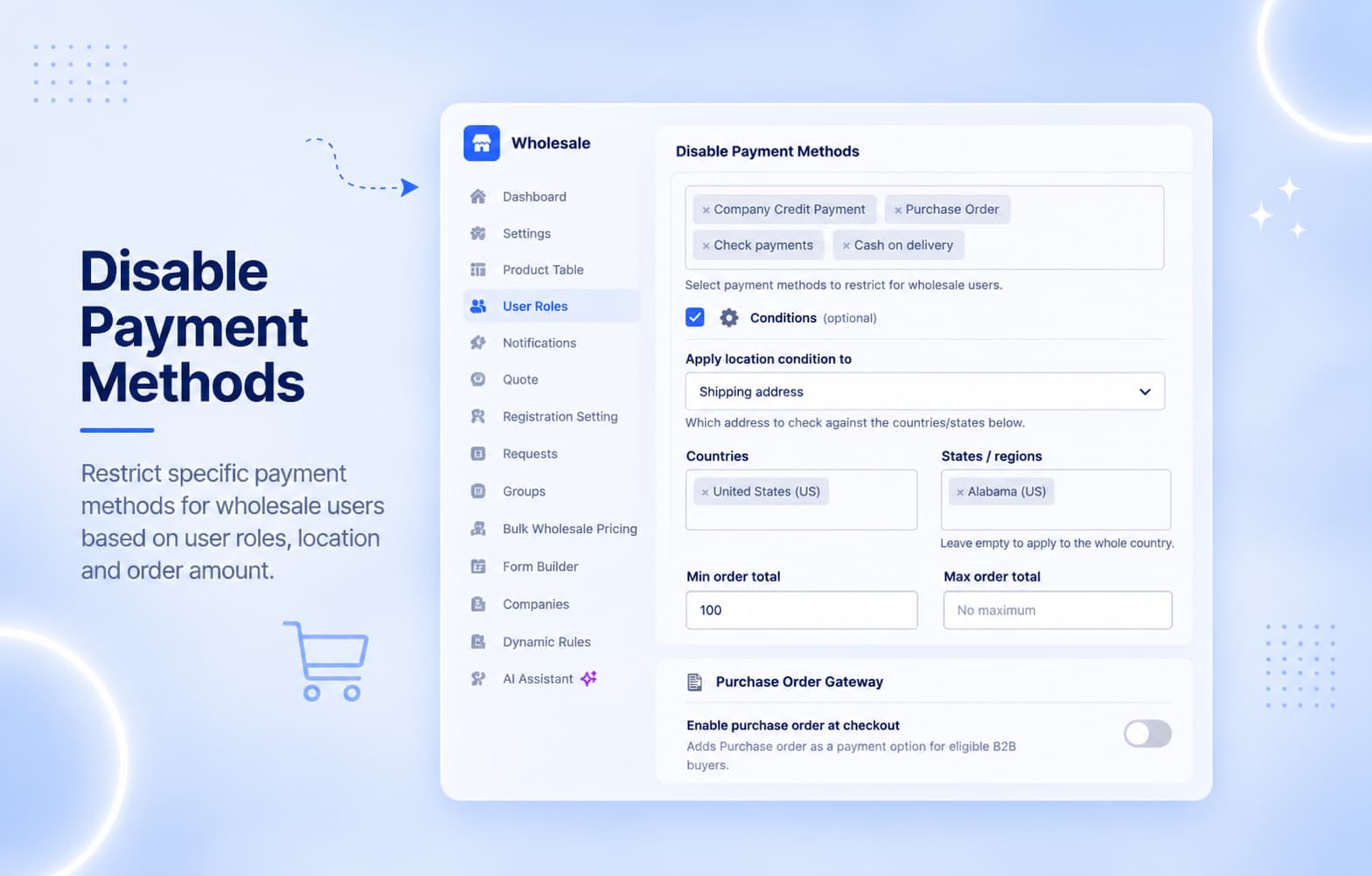Open the Shipping address dropdown
This screenshot has width=1372, height=876.
925,392
